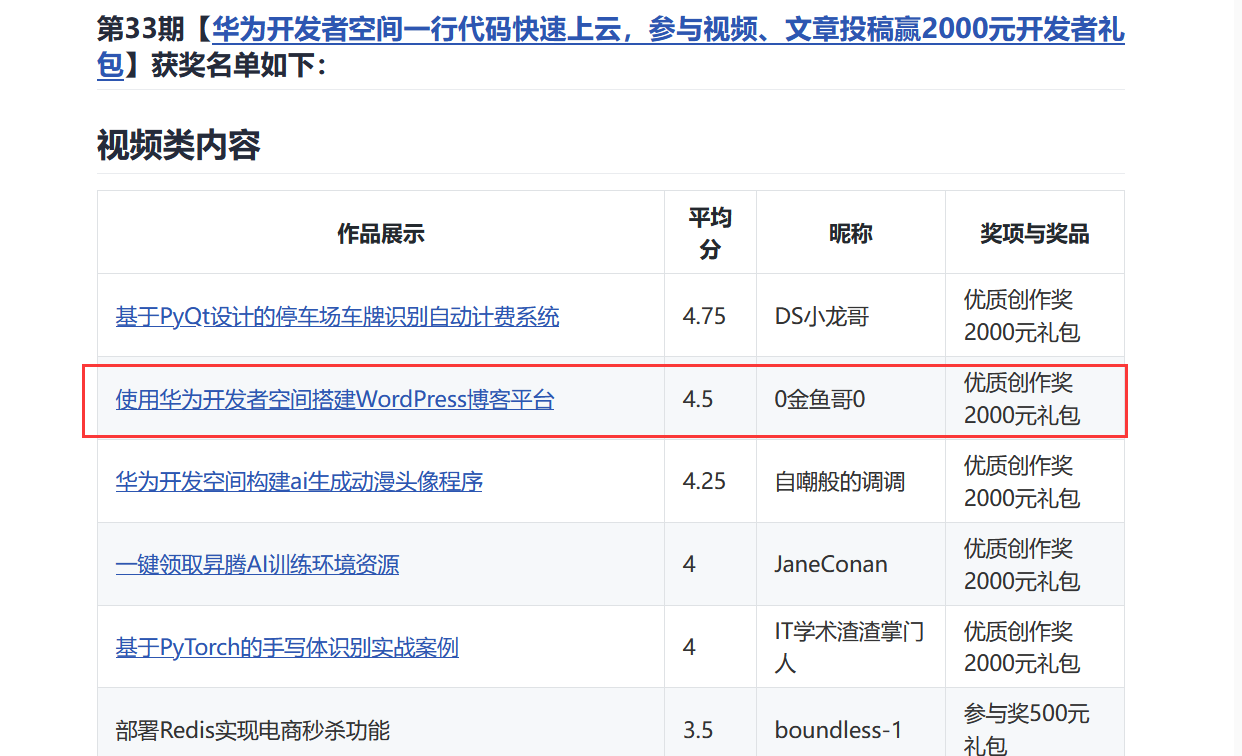
Task: Select nickname IT学术渣渣掌门人
Action: pyautogui.click(x=850, y=647)
